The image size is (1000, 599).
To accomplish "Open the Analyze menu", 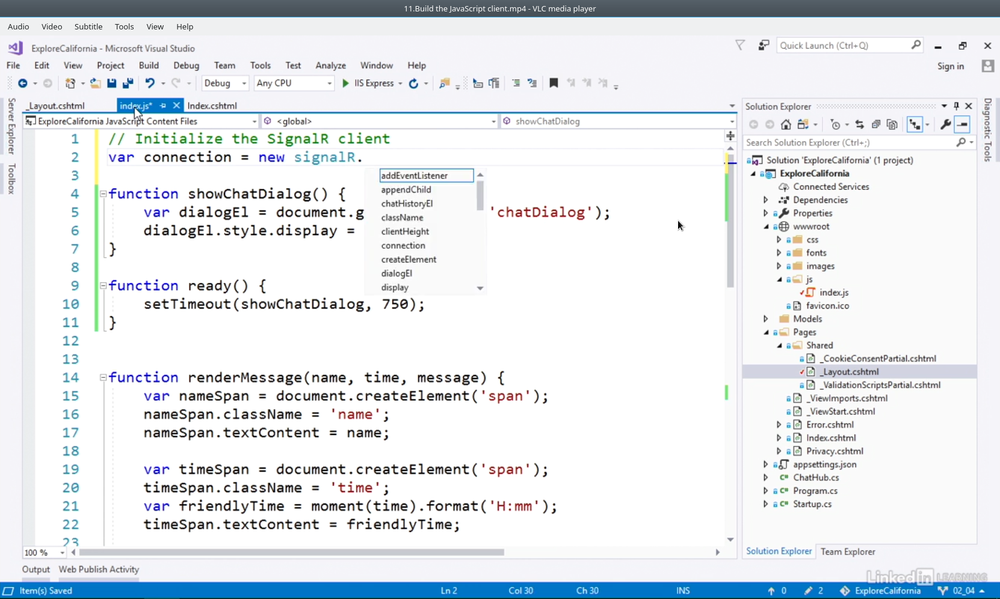I will (330, 65).
